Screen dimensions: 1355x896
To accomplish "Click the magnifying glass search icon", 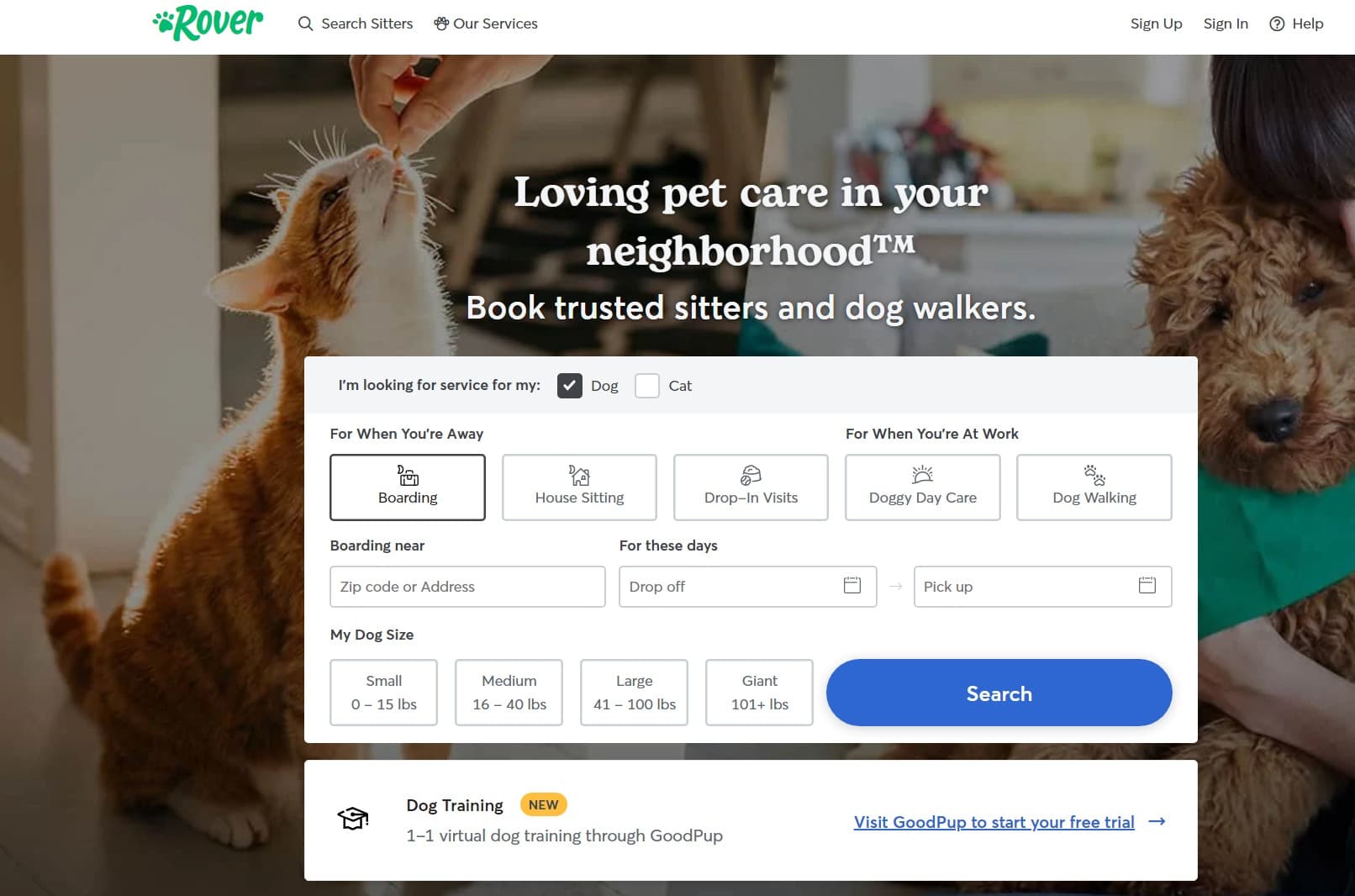I will pyautogui.click(x=306, y=24).
